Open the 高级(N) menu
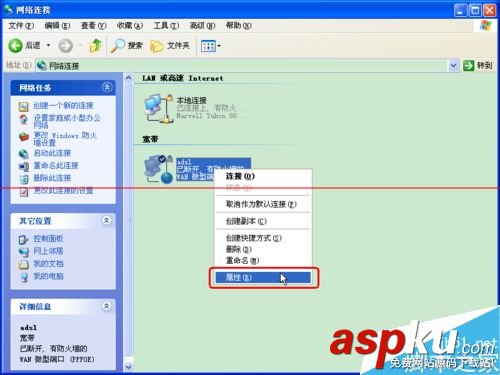This screenshot has height=375, width=500. pyautogui.click(x=202, y=26)
